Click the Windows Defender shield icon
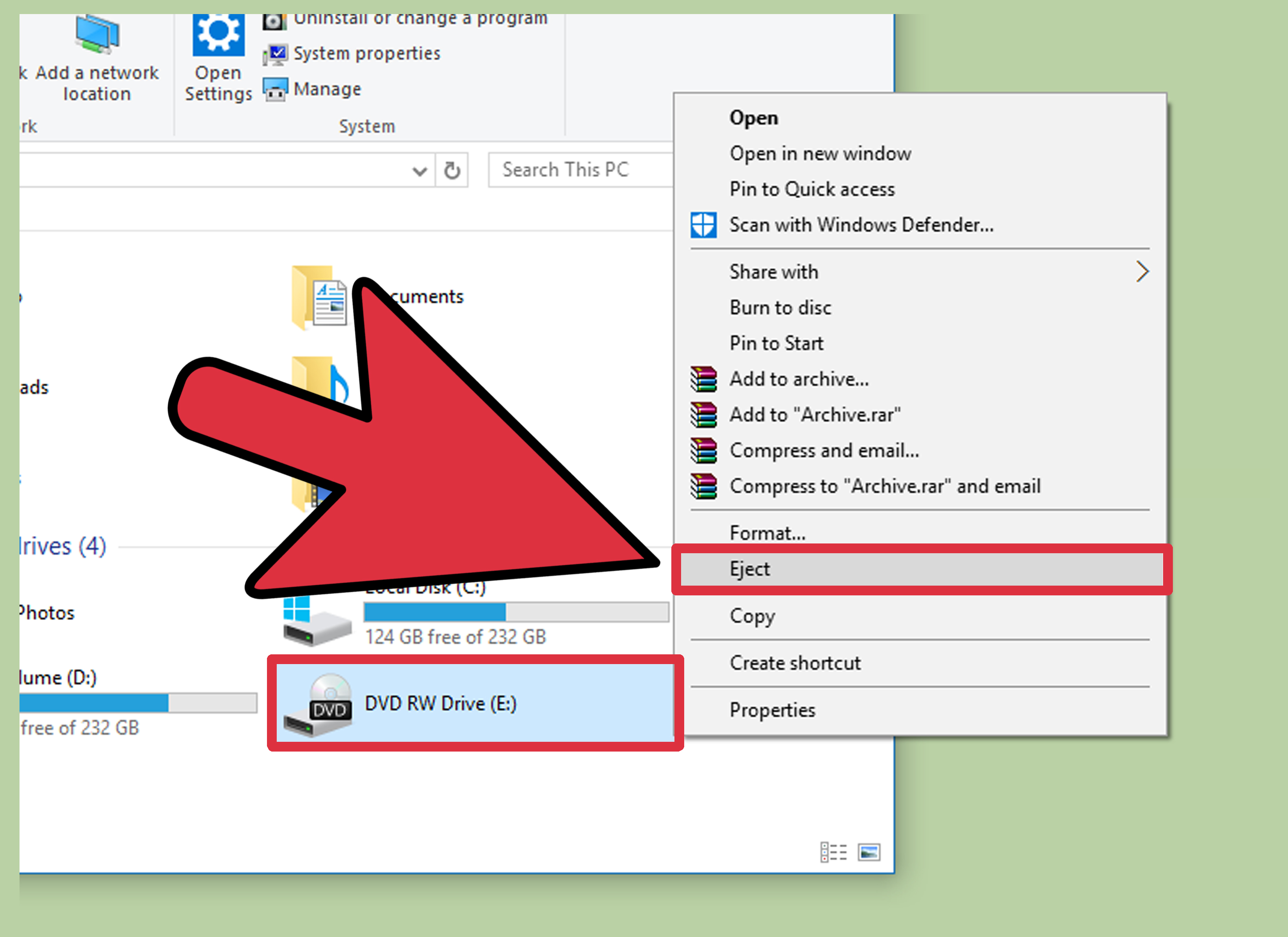Viewport: 1288px width, 937px height. coord(704,224)
